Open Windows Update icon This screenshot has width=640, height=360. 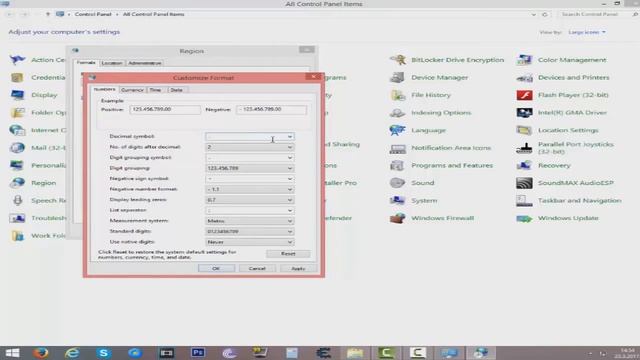click(524, 218)
